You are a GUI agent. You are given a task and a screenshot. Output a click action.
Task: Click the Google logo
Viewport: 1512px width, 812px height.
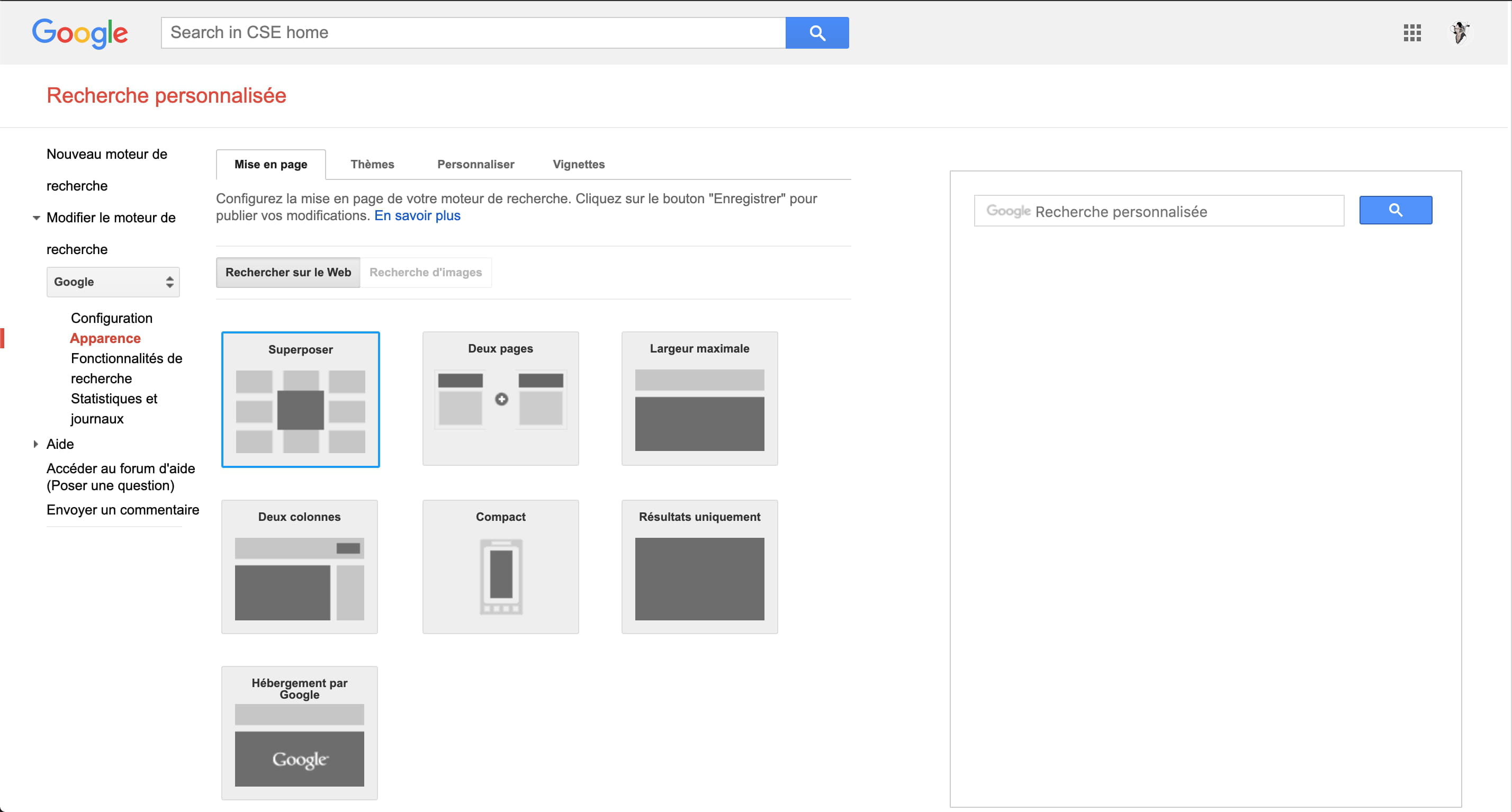[80, 33]
